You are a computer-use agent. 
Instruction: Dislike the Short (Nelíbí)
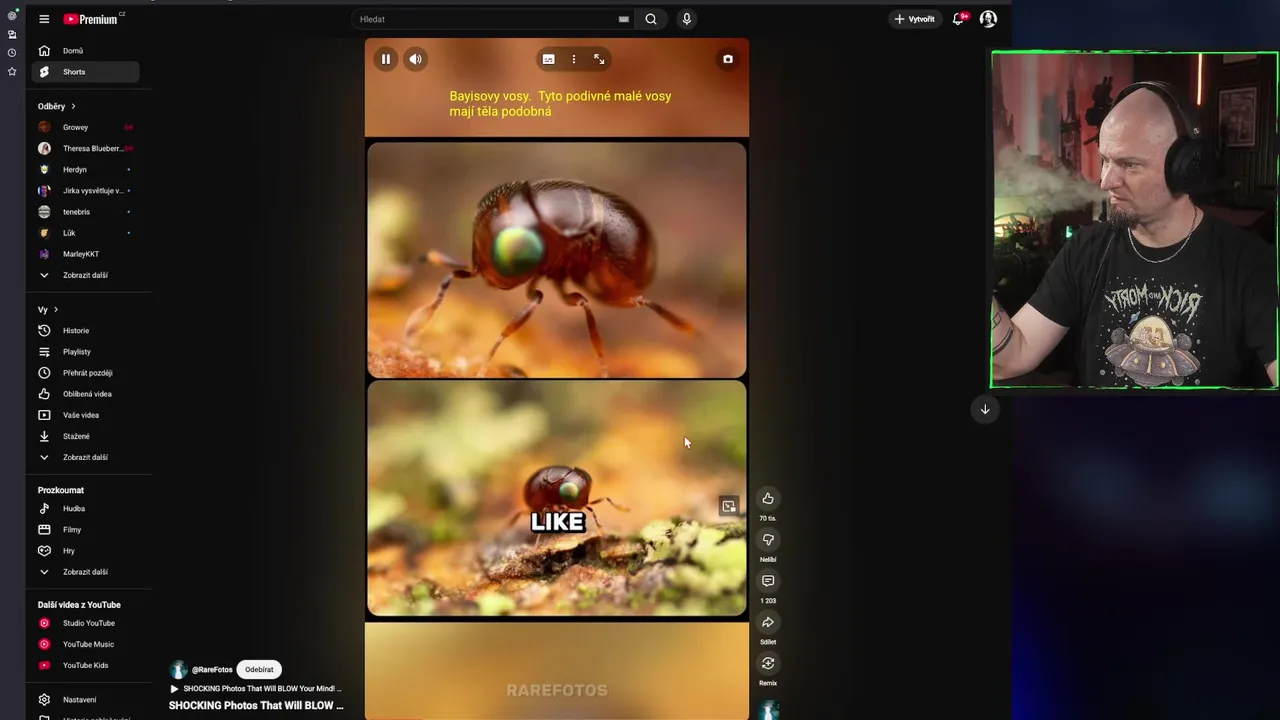[x=768, y=540]
